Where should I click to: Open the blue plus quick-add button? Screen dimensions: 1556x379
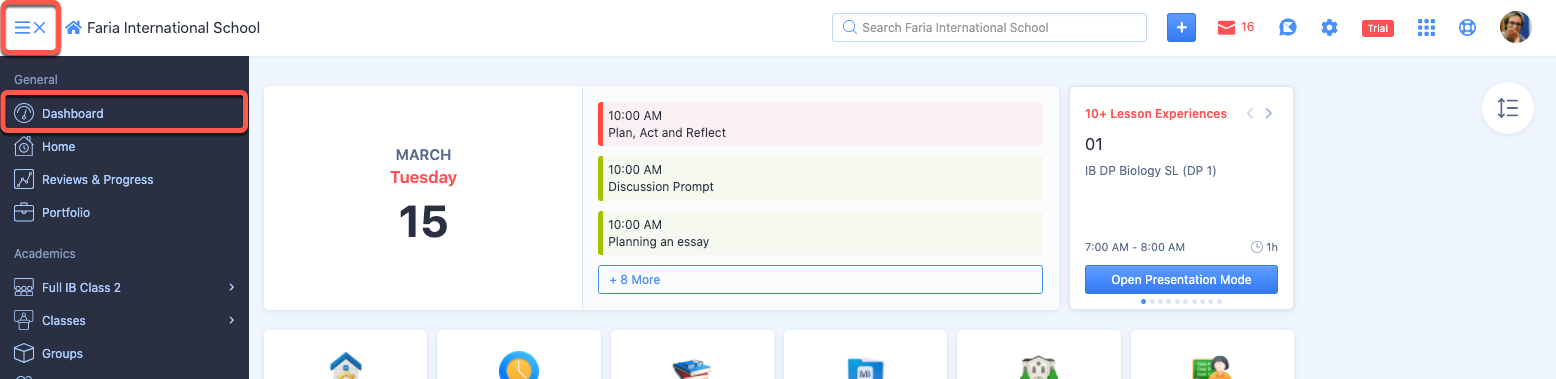pos(1181,28)
